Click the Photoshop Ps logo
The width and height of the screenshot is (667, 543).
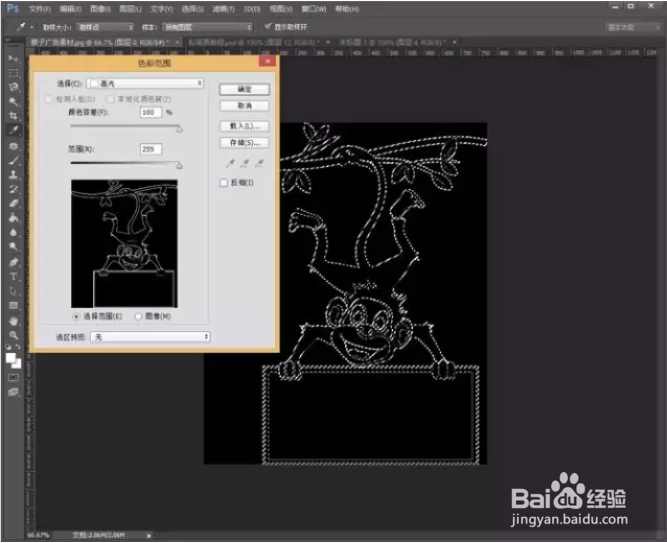tap(13, 8)
